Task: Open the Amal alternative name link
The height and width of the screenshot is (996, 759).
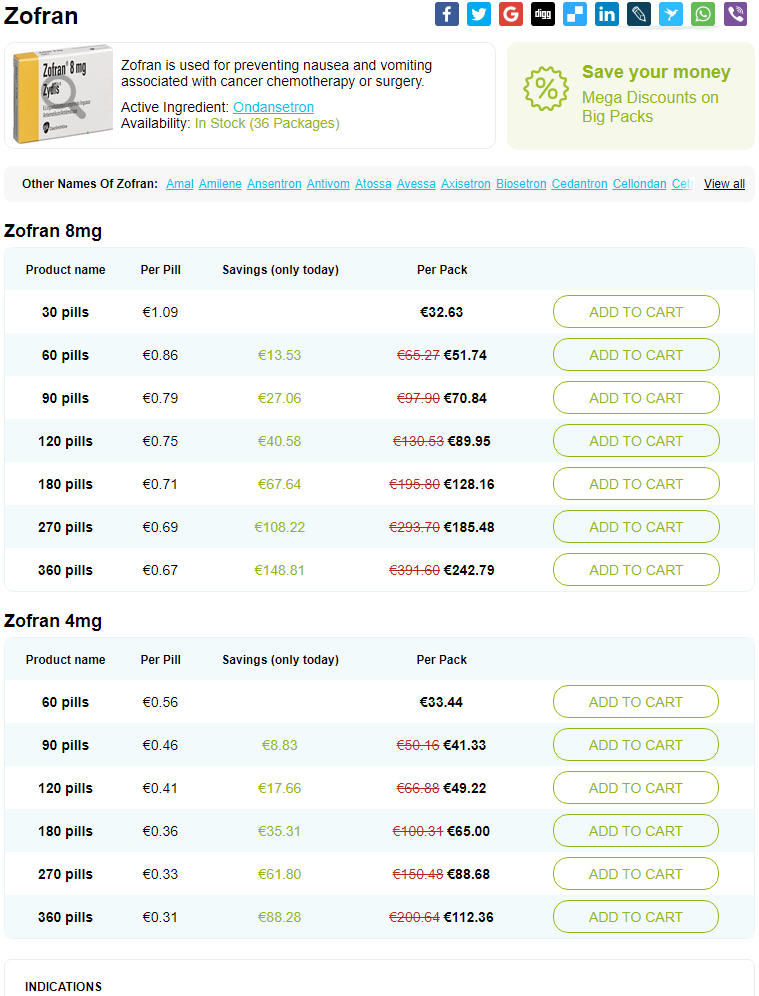Action: coord(180,184)
